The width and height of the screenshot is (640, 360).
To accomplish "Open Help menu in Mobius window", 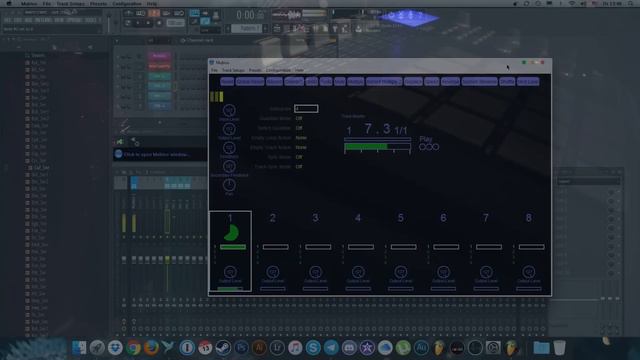I will [x=299, y=70].
